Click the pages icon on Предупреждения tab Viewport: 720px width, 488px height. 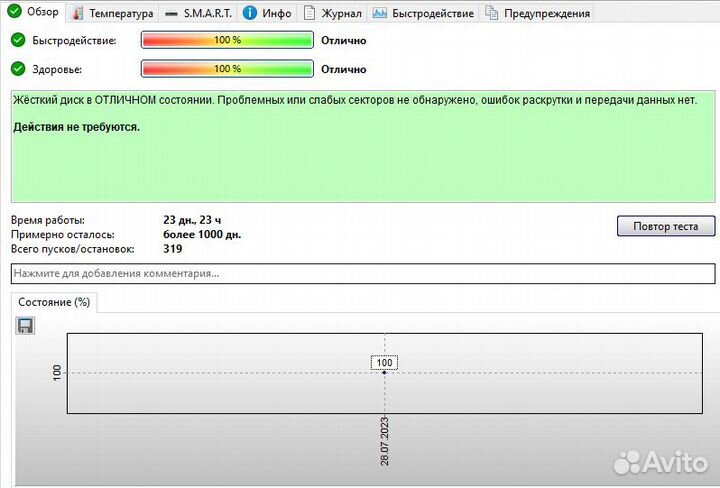(x=492, y=13)
